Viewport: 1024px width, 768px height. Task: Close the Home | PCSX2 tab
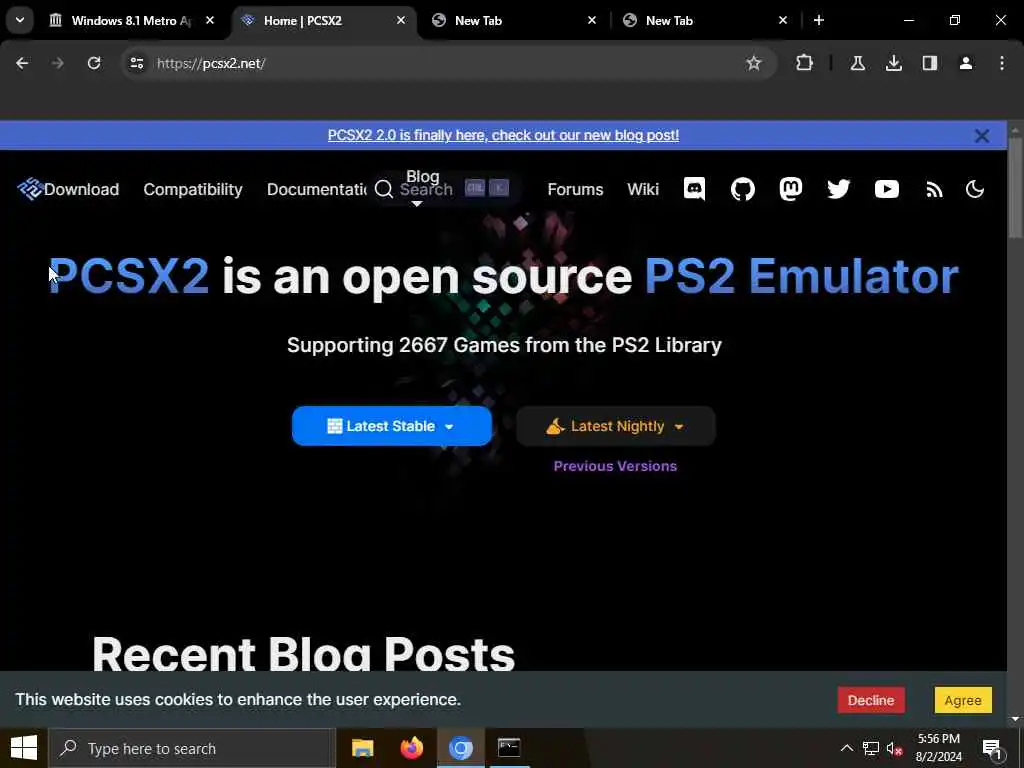pyautogui.click(x=400, y=20)
